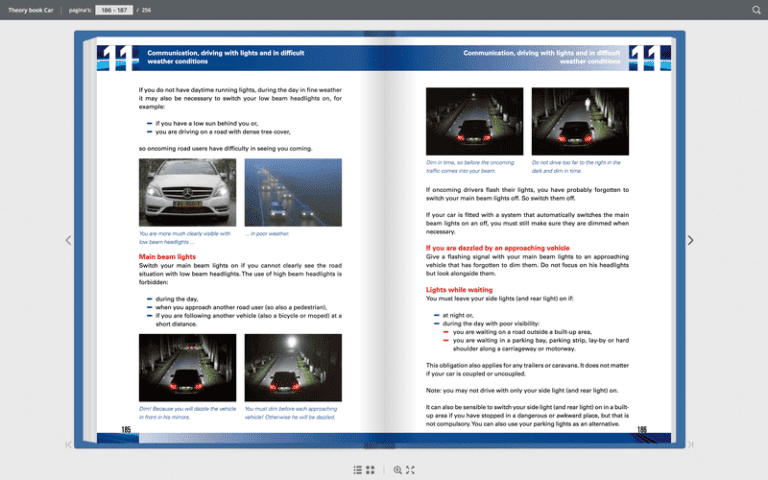Click the 'Main beam lights' heading
This screenshot has width=768, height=480.
tap(166, 257)
